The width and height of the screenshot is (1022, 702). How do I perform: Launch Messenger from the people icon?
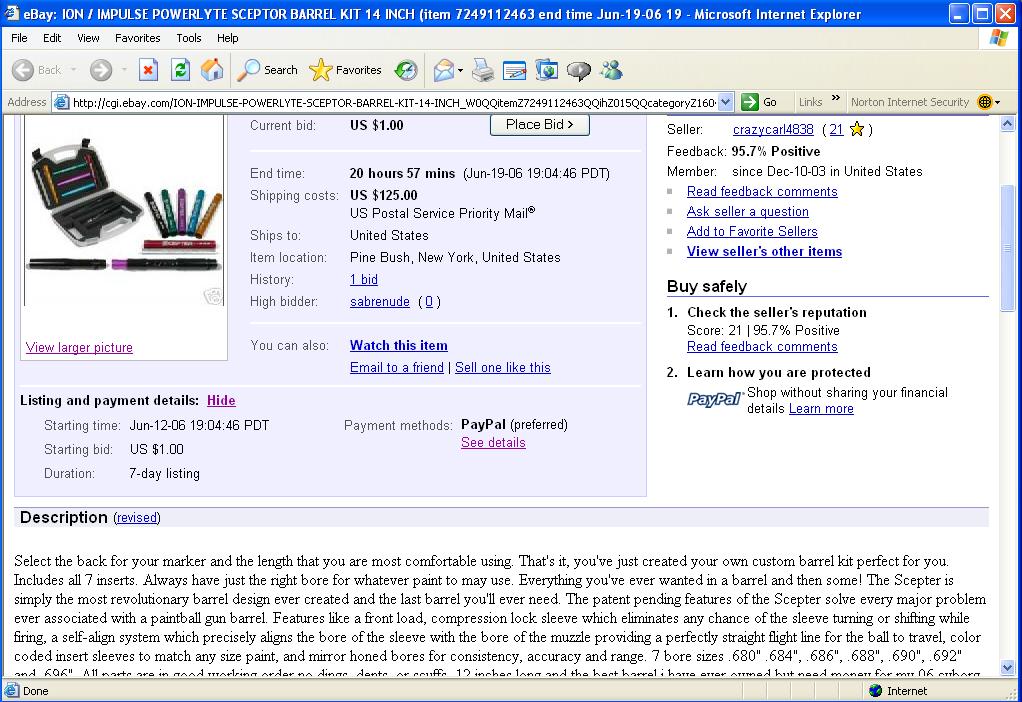[611, 70]
